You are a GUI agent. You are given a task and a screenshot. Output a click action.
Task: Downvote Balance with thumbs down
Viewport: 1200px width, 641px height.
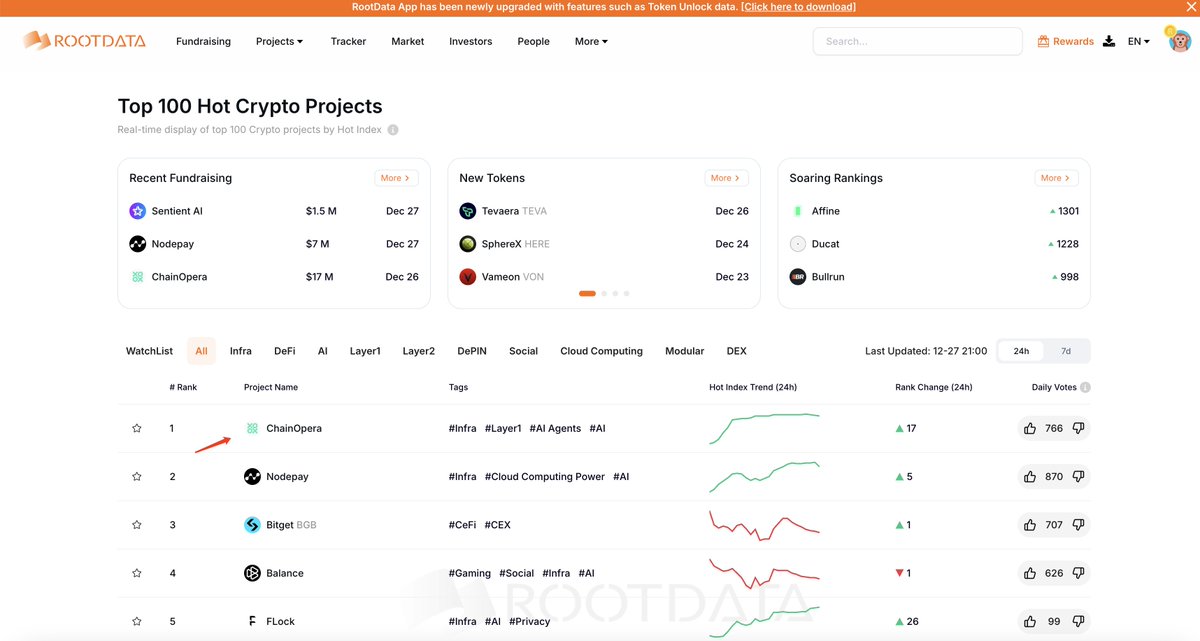click(x=1078, y=573)
